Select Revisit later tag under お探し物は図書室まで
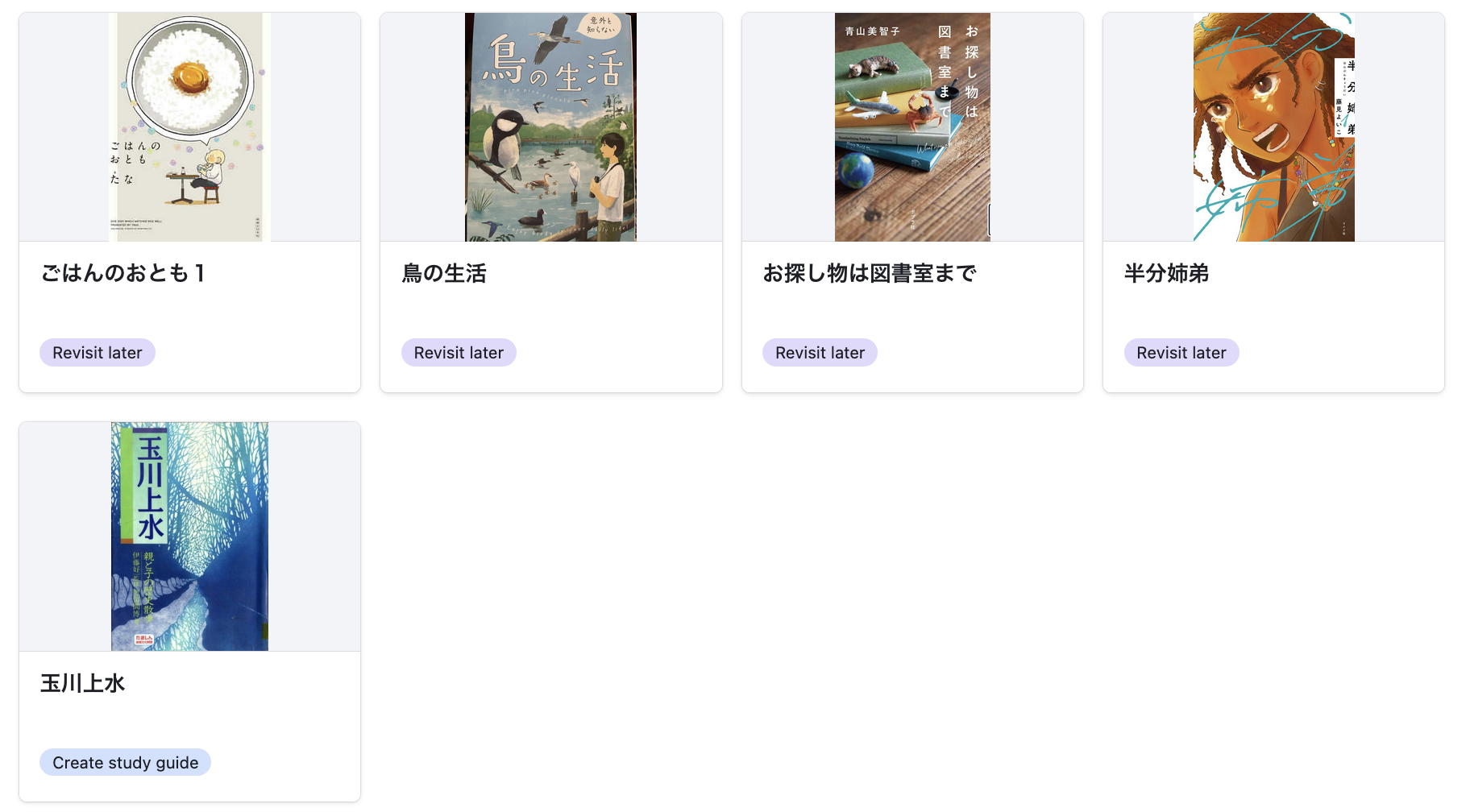 coord(820,353)
